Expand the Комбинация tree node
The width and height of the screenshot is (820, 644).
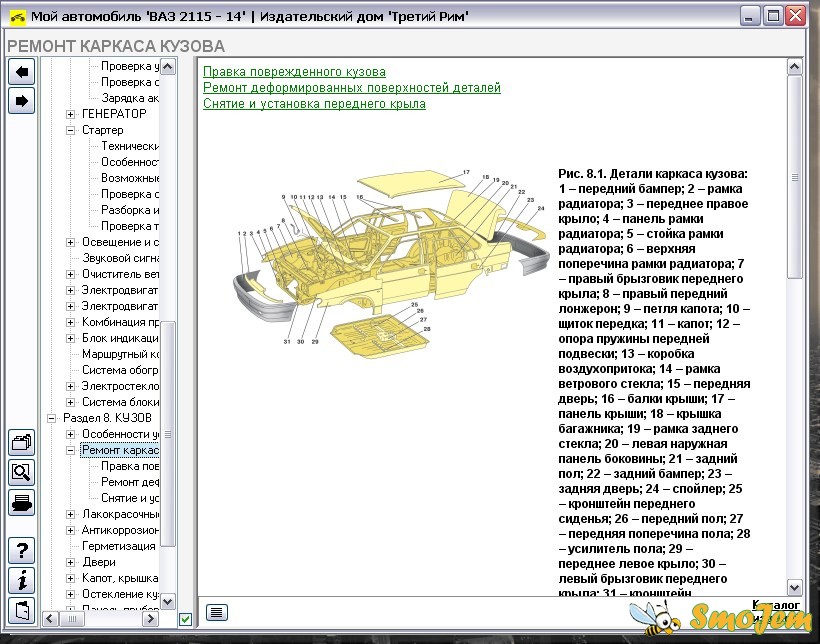(71, 322)
